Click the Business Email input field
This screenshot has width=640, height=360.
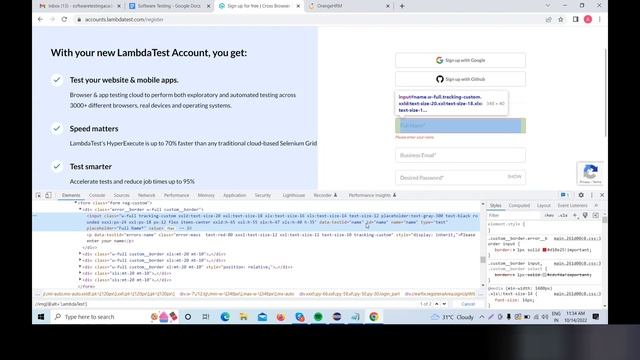click(460, 155)
